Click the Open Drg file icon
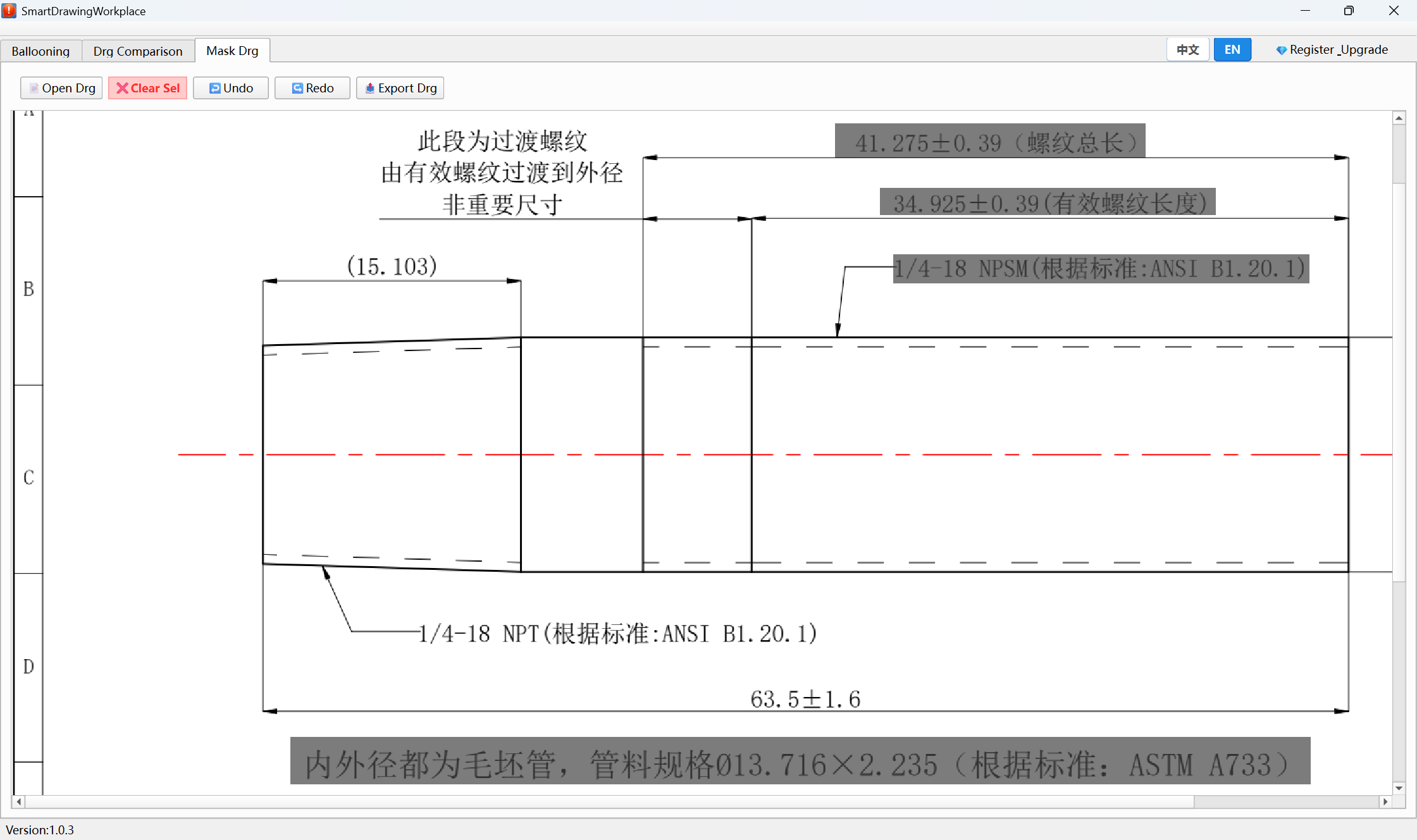Image resolution: width=1417 pixels, height=840 pixels. pos(34,88)
